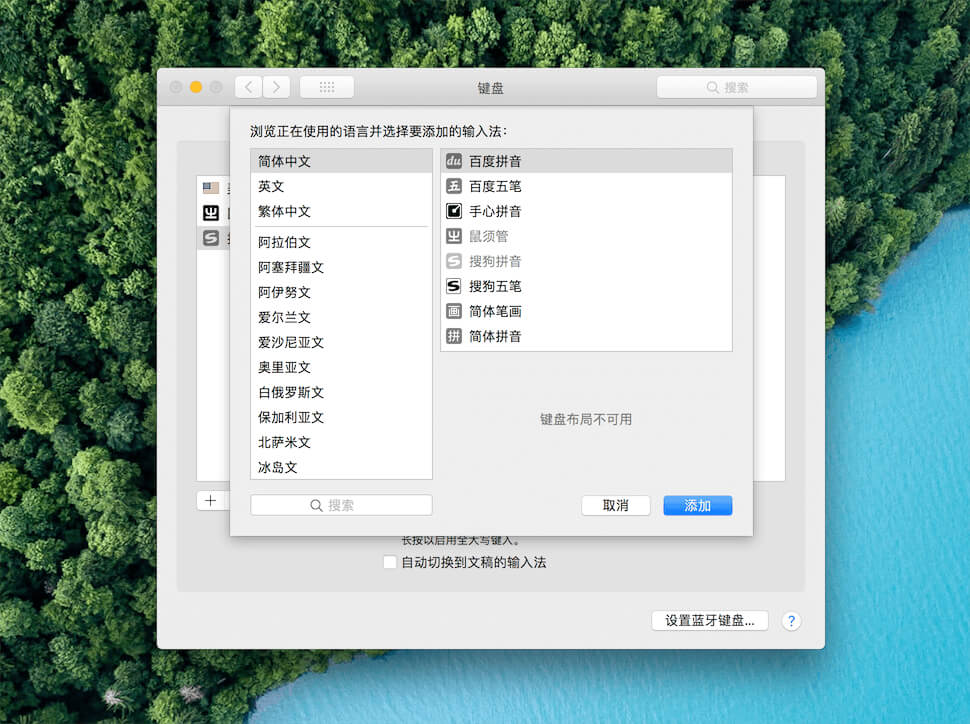The image size is (970, 724).
Task: Confirm with the 添加 button
Action: tap(698, 506)
